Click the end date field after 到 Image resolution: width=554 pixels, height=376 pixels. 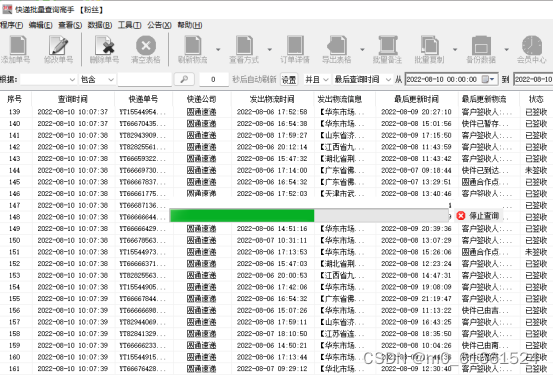[533, 80]
